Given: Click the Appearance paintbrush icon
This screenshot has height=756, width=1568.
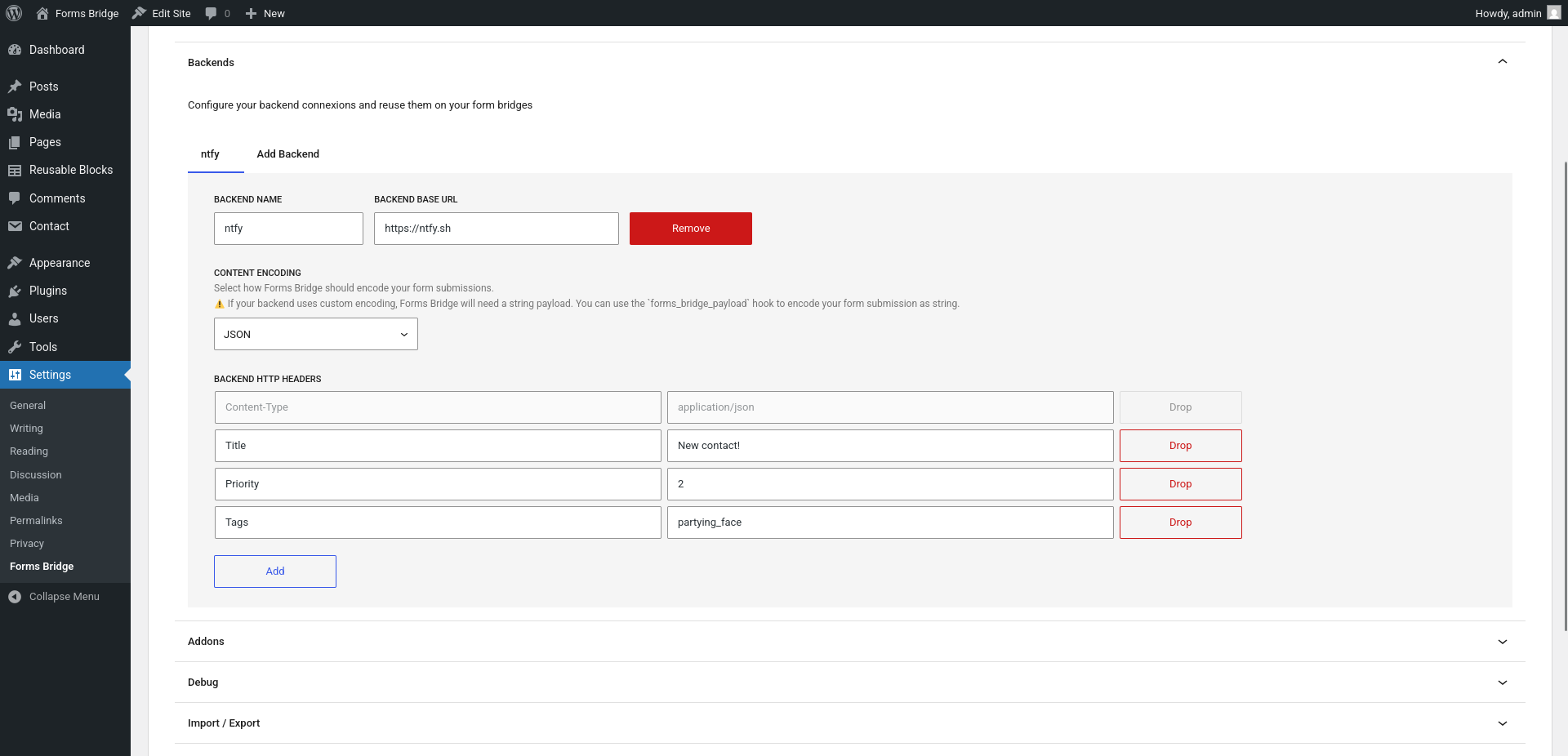Looking at the screenshot, I should 15,263.
